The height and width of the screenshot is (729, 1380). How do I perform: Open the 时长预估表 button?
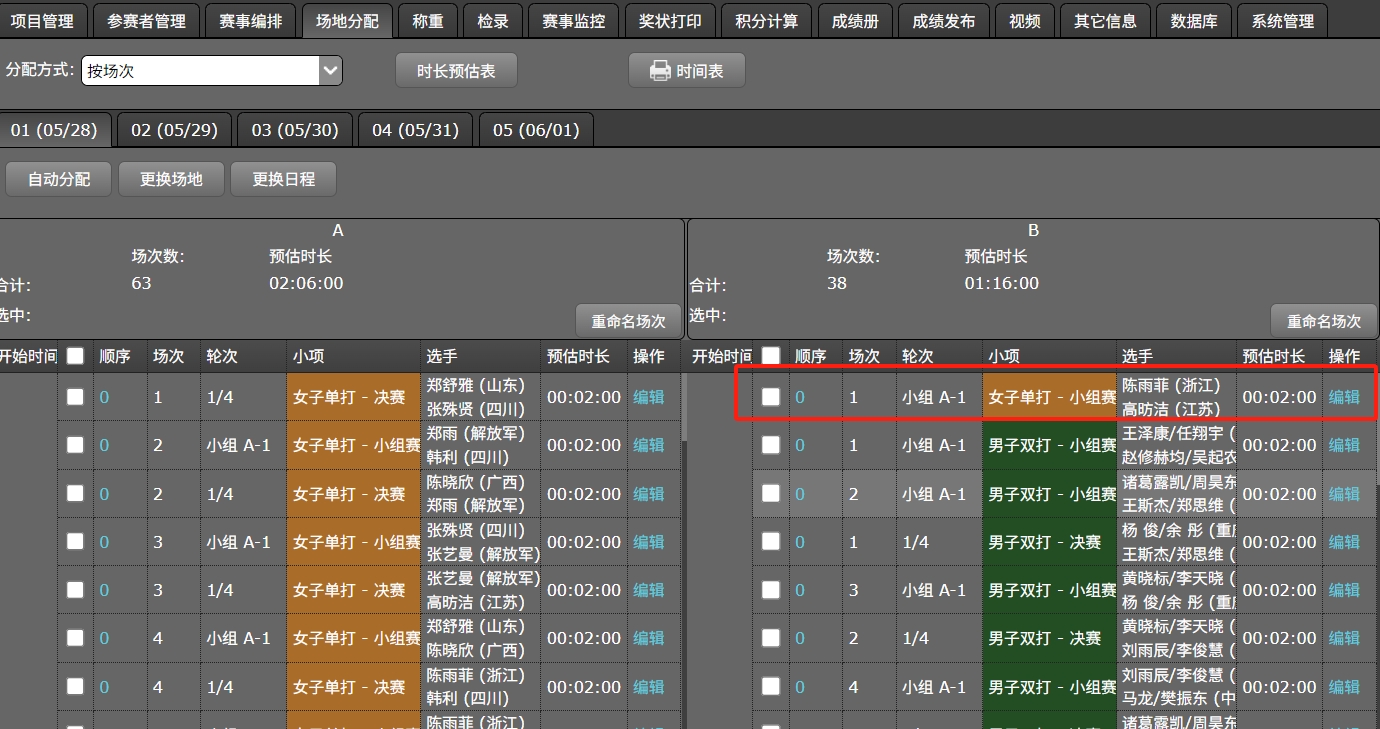point(456,71)
